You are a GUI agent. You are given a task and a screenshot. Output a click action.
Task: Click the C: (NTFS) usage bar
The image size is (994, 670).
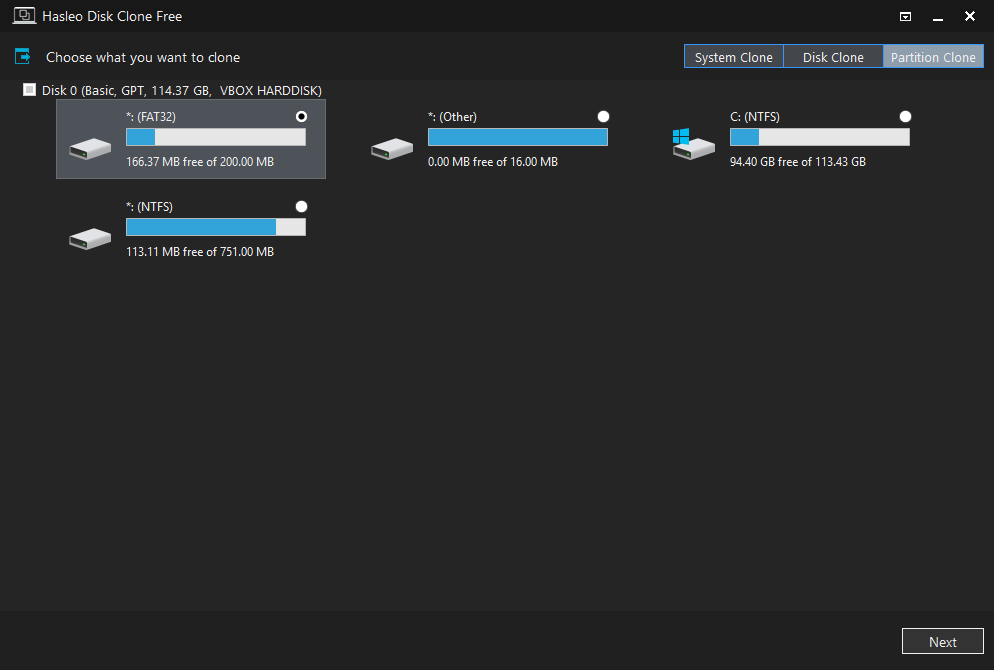[x=820, y=137]
